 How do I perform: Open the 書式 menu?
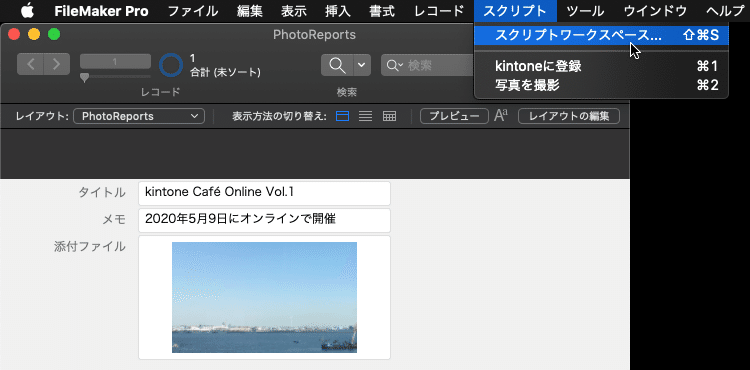(x=382, y=11)
